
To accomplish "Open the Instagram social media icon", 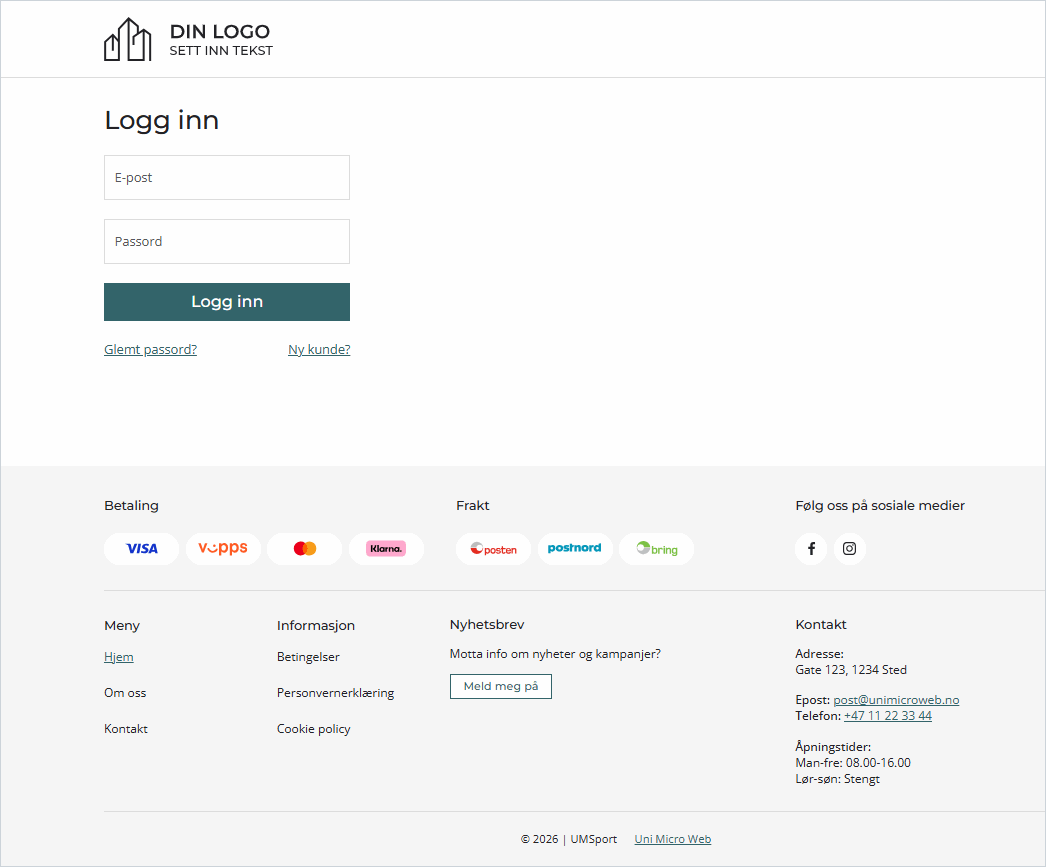I will pos(849,549).
